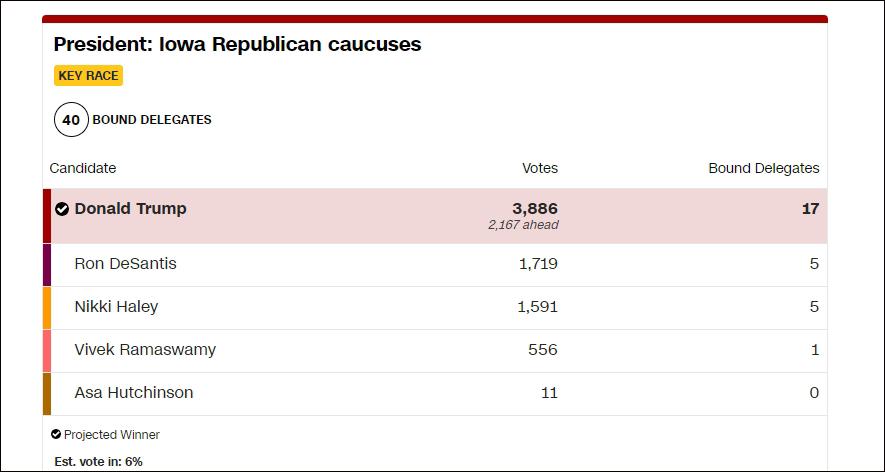The width and height of the screenshot is (885, 472).
Task: Click the checkmark icon beside Donald Trump
Action: click(62, 209)
